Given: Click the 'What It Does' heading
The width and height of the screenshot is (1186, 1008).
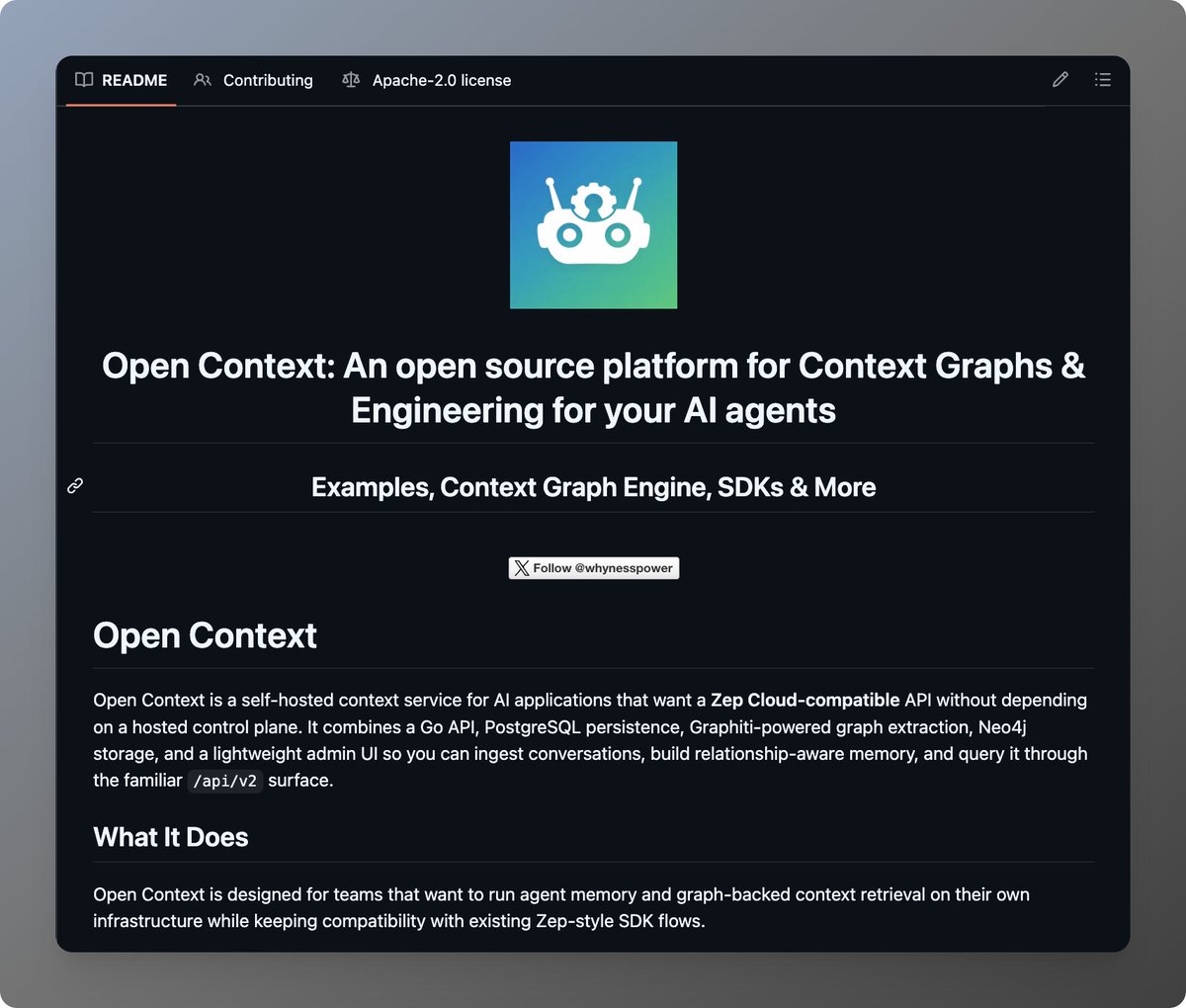Looking at the screenshot, I should [171, 837].
